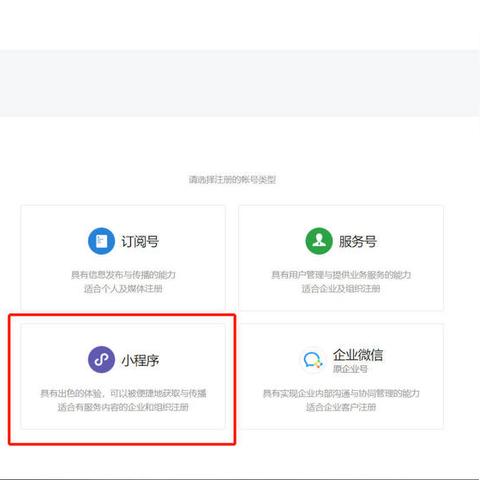Viewport: 480px width, 480px height.
Task: Select the 服务号 account type title
Action: (358, 242)
